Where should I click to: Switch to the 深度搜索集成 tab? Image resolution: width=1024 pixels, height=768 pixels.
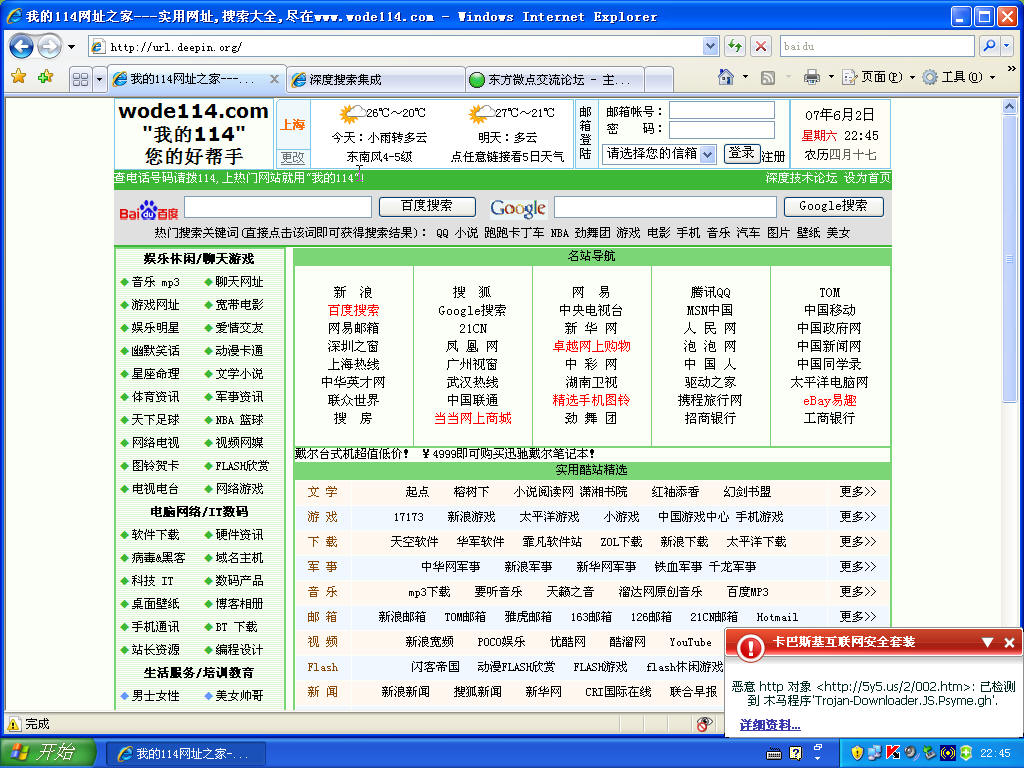pos(376,80)
